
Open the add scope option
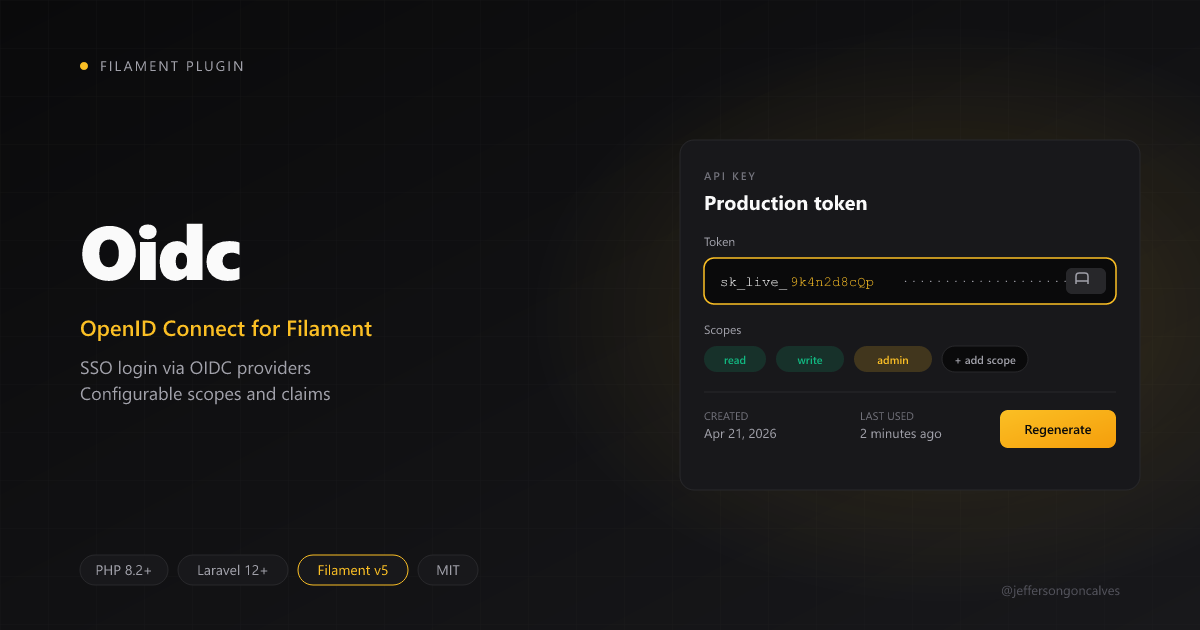pos(984,359)
